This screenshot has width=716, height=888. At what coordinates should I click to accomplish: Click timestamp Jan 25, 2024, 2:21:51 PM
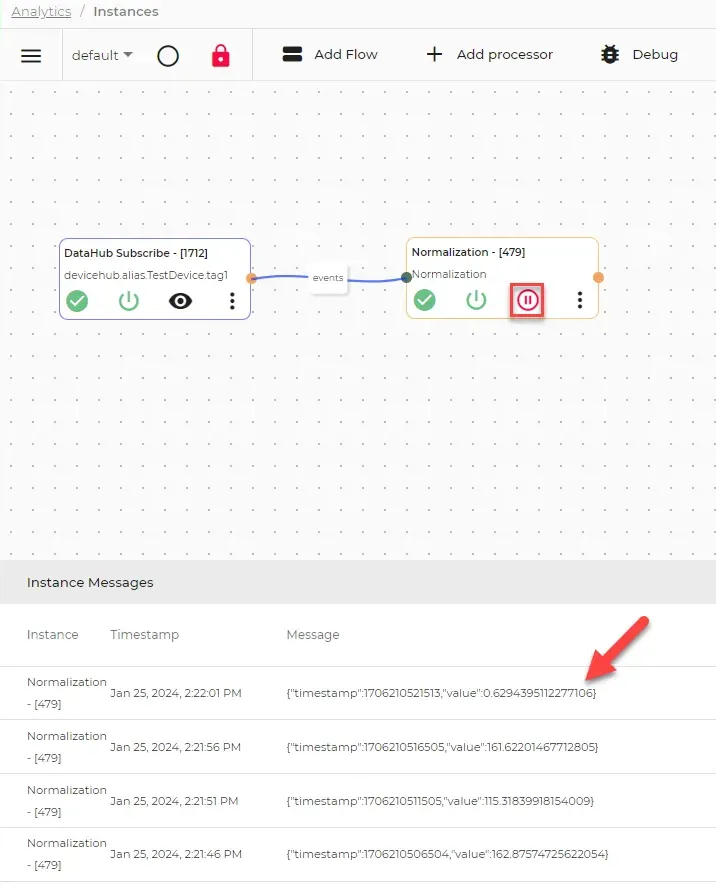pyautogui.click(x=174, y=801)
